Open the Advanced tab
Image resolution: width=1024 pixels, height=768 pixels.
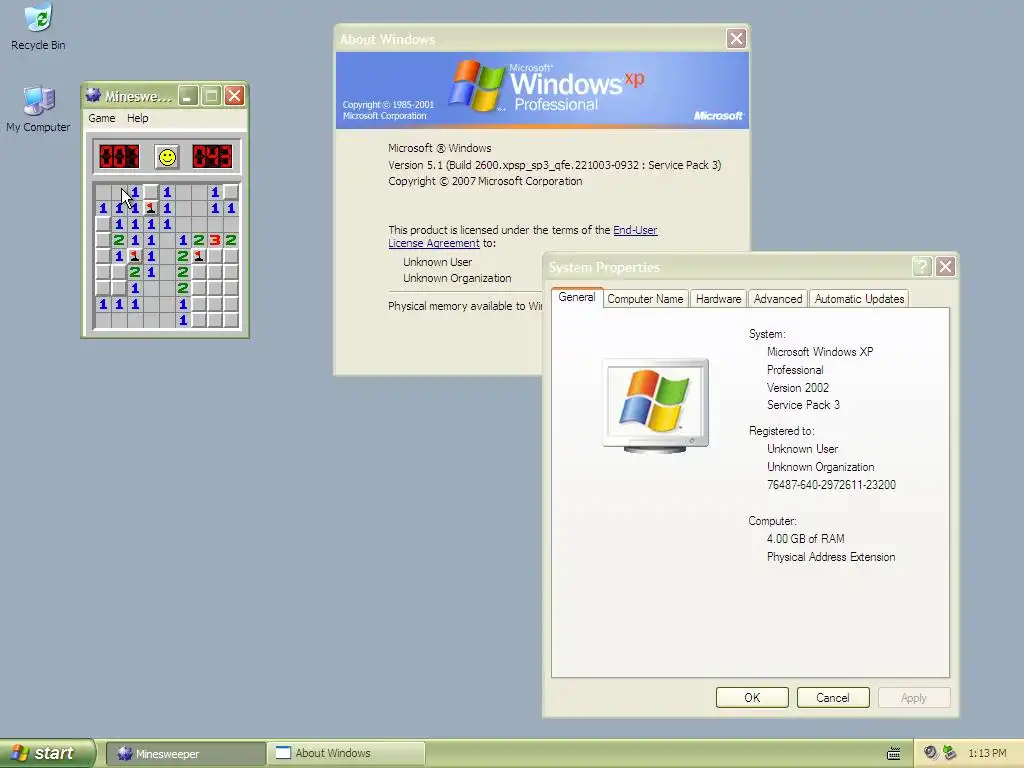click(778, 299)
